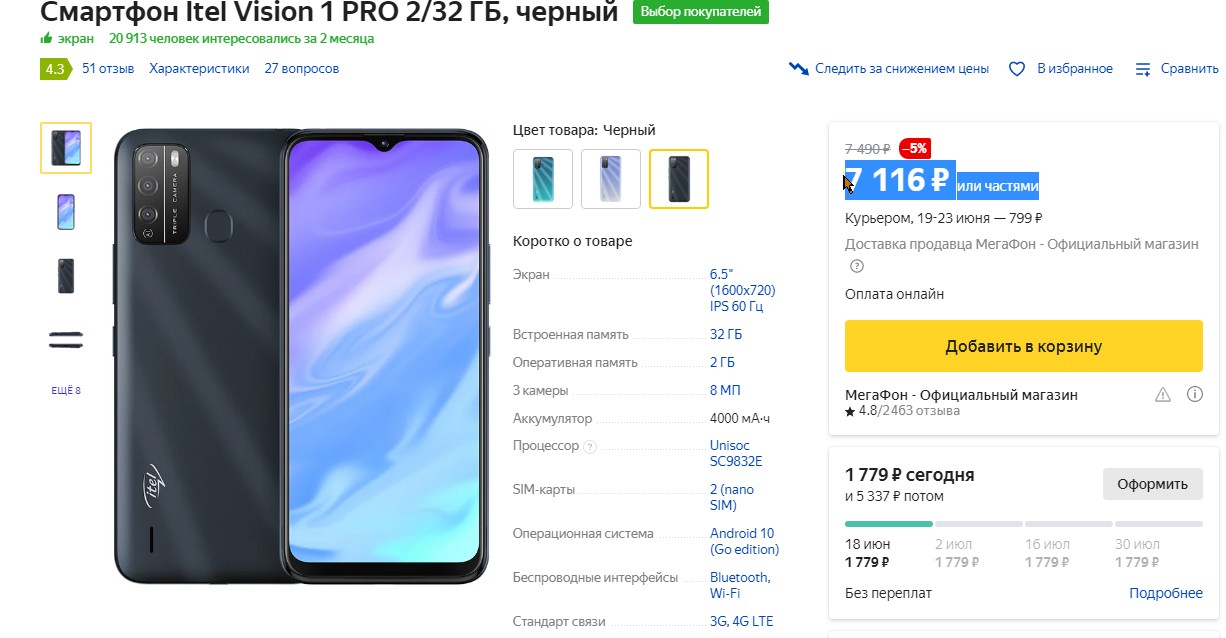Open the Характеристики section link

pos(199,69)
